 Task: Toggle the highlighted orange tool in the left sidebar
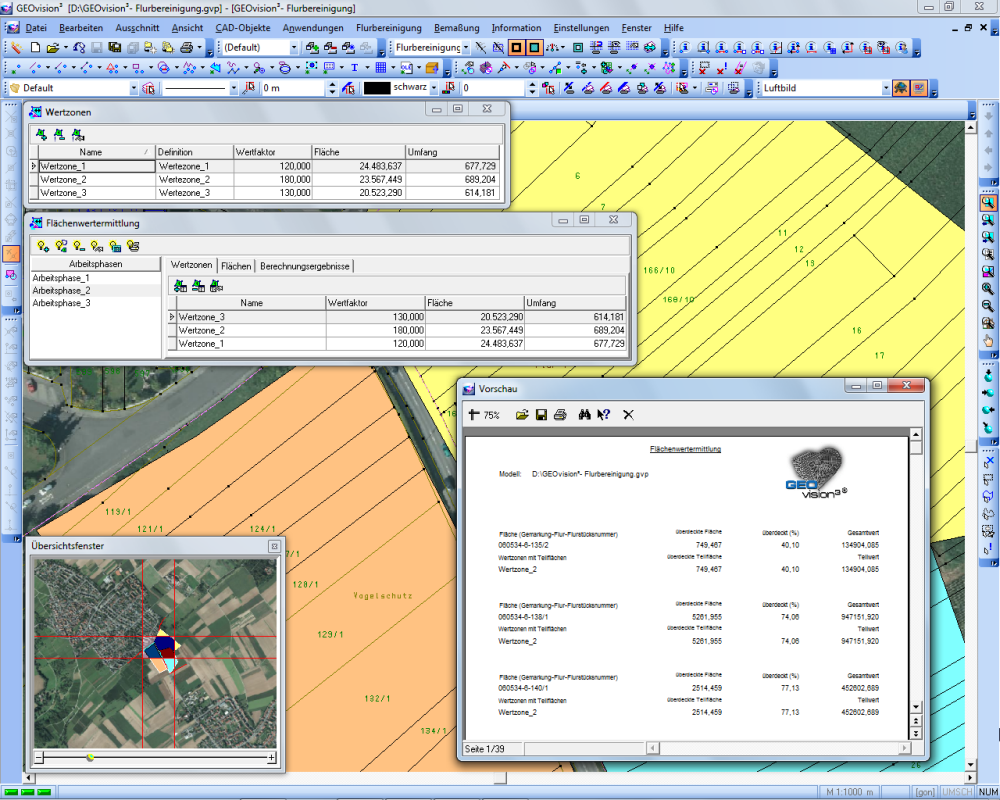click(x=11, y=253)
